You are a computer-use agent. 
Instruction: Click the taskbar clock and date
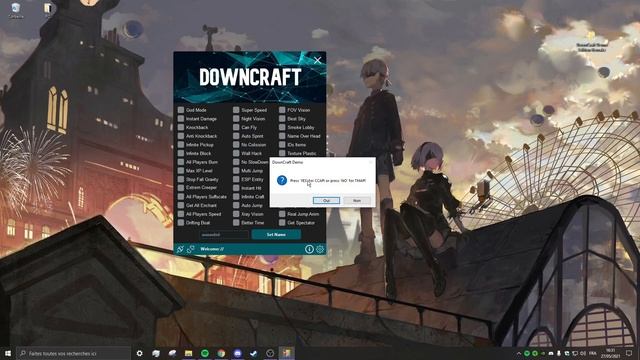point(610,353)
